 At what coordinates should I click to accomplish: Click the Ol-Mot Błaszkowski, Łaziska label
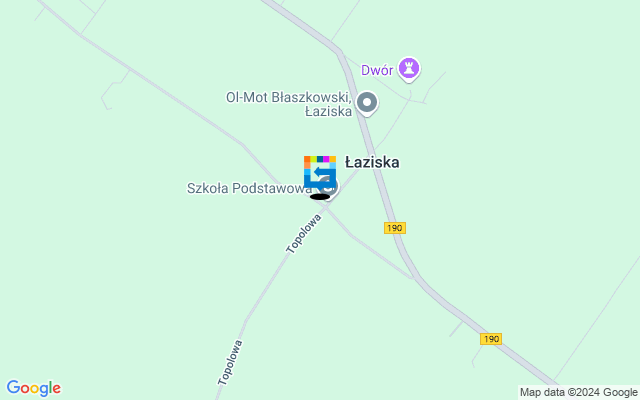(x=289, y=104)
